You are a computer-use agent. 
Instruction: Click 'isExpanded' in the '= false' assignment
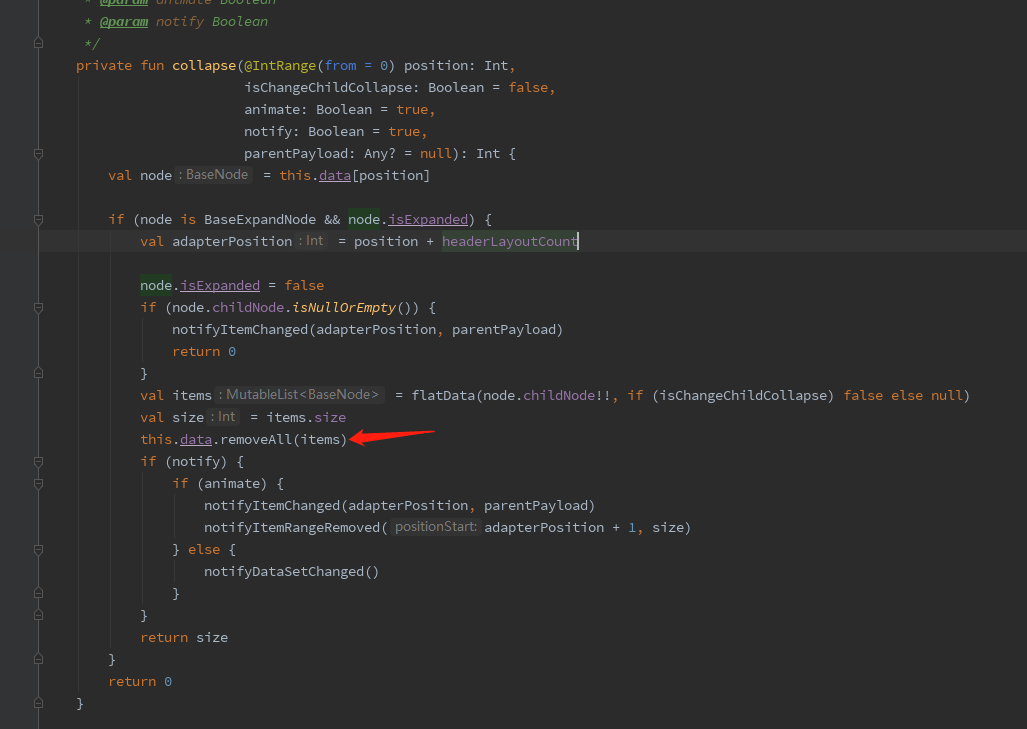[x=220, y=286]
